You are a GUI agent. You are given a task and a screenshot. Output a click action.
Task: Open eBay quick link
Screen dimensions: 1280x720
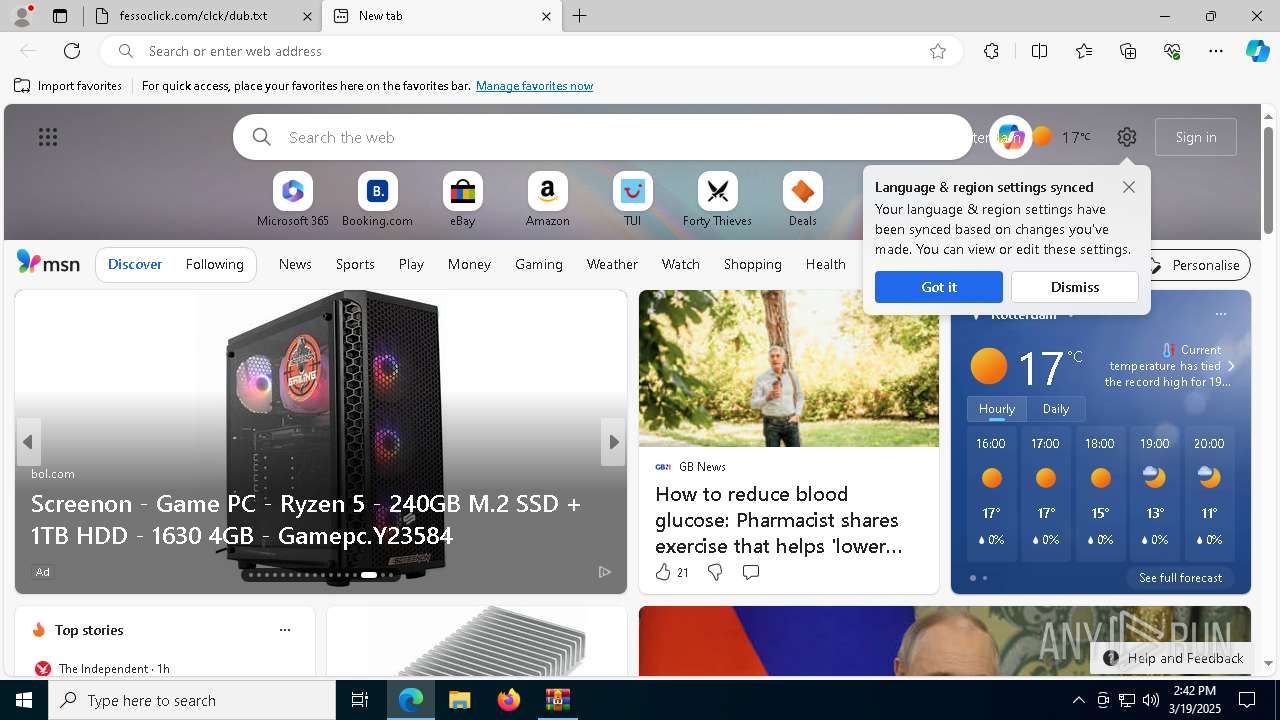(462, 200)
